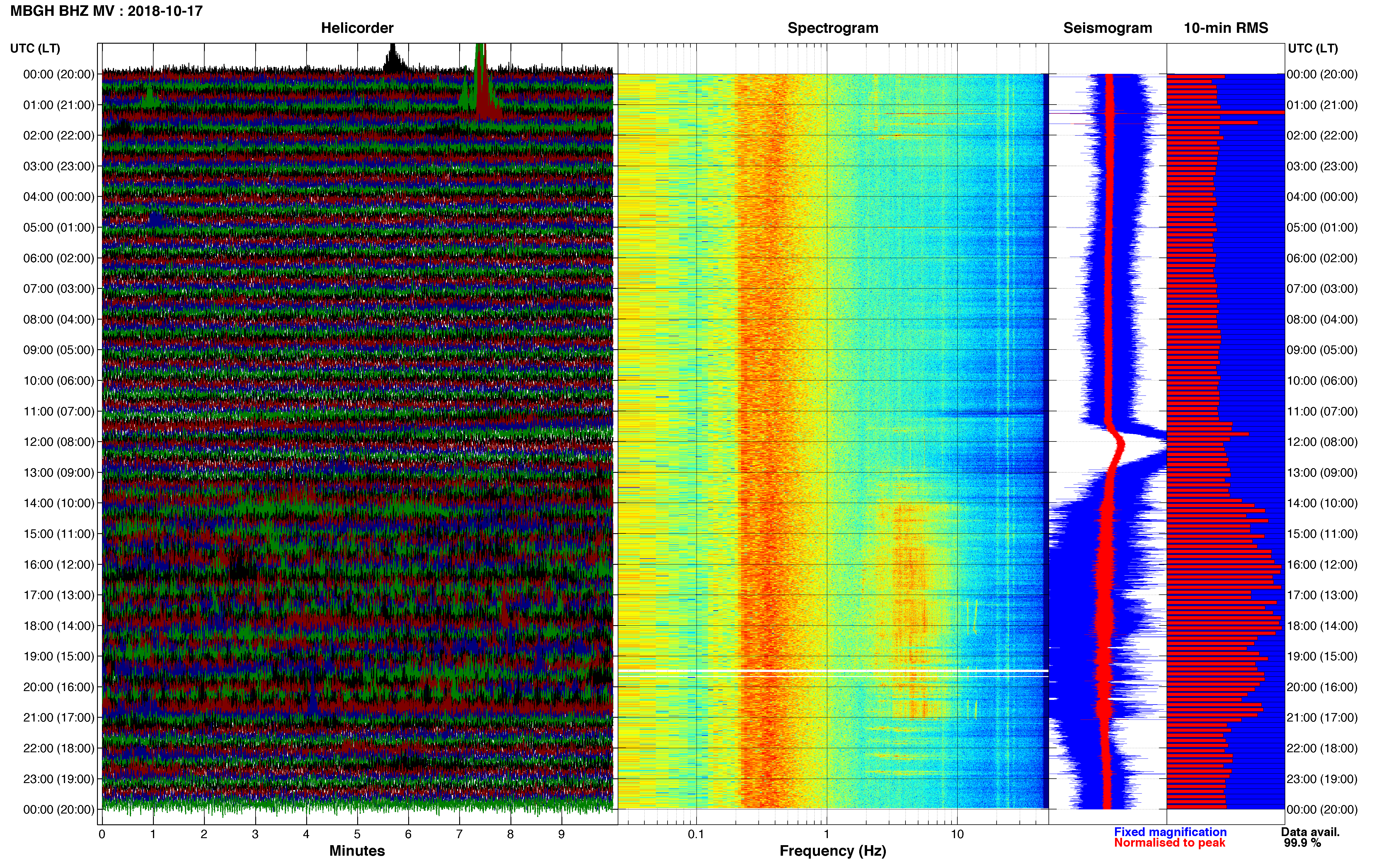Click the 07:00 (03:00) label beside the Helicorder
This screenshot has width=1389, height=868.
[59, 289]
